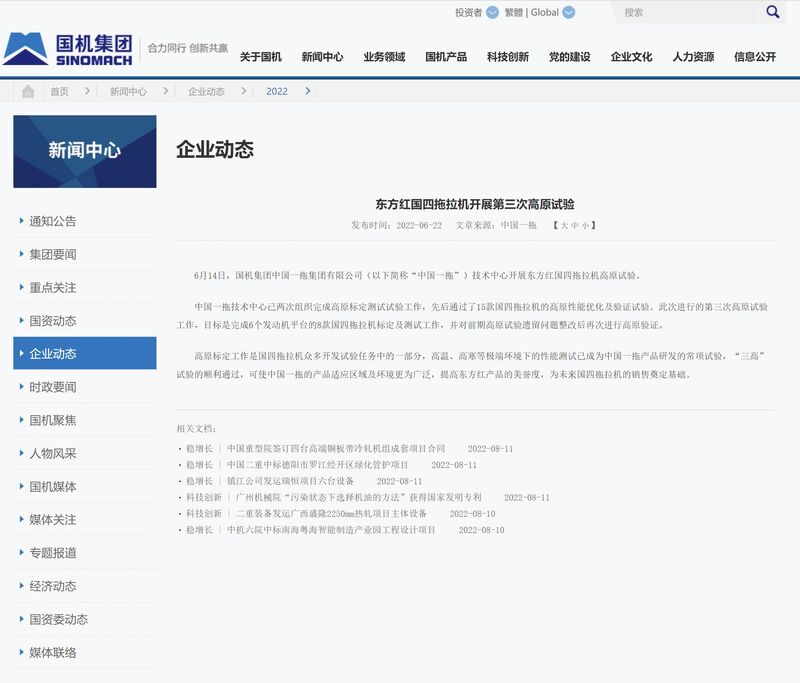
Task: Open 人力资源 menu
Action: [x=693, y=57]
